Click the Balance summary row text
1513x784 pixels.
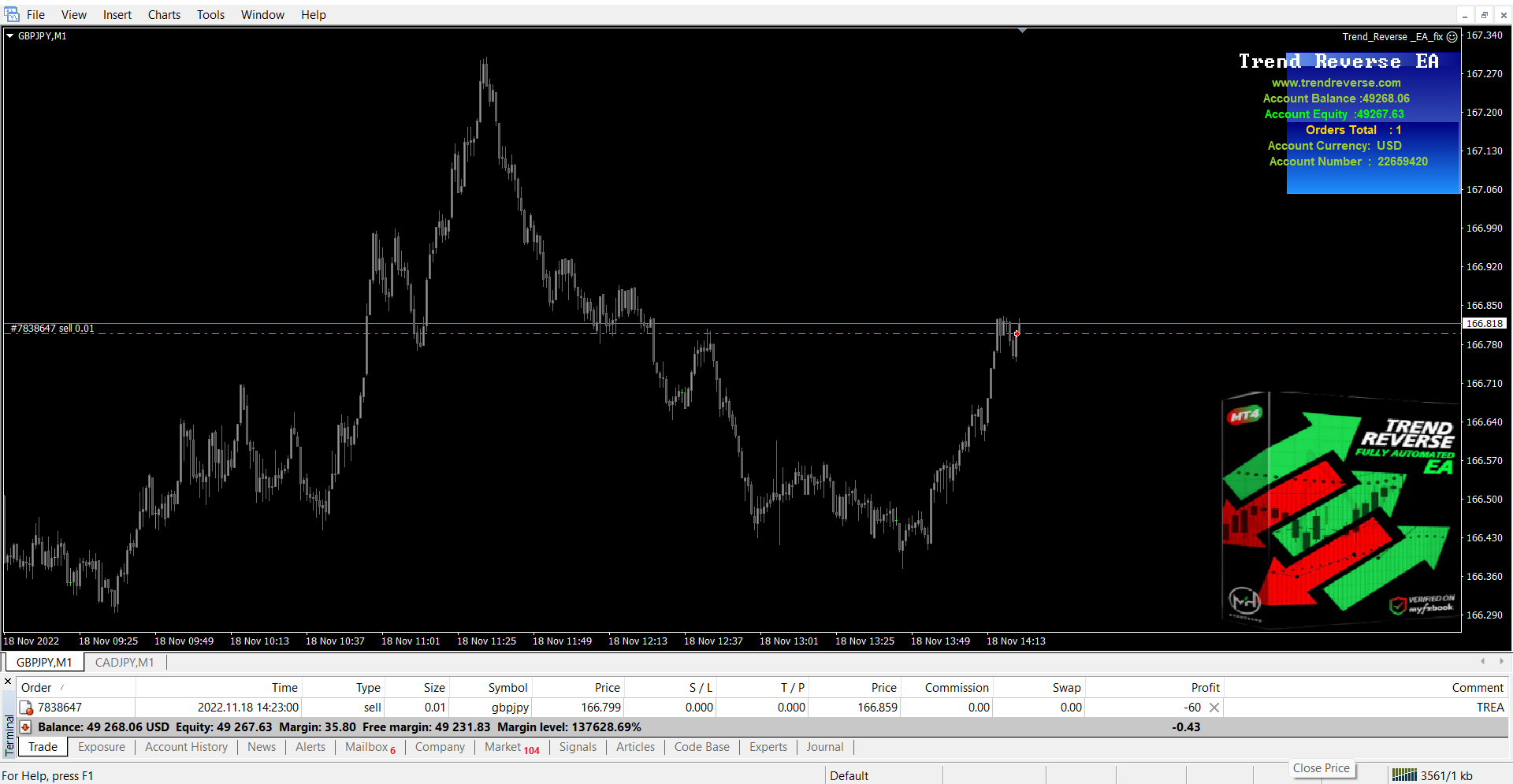pos(340,727)
